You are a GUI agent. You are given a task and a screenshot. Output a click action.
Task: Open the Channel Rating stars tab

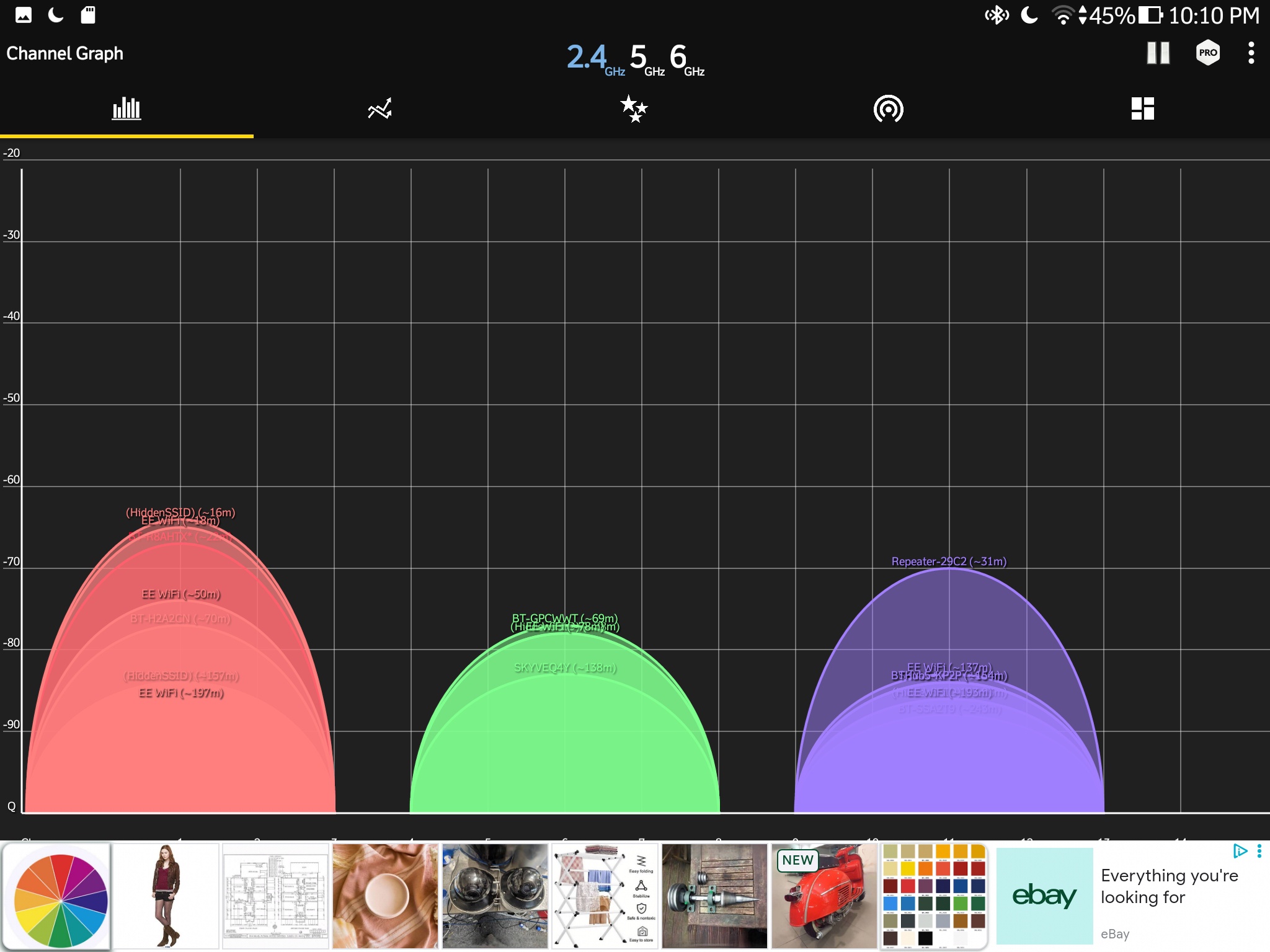point(634,109)
